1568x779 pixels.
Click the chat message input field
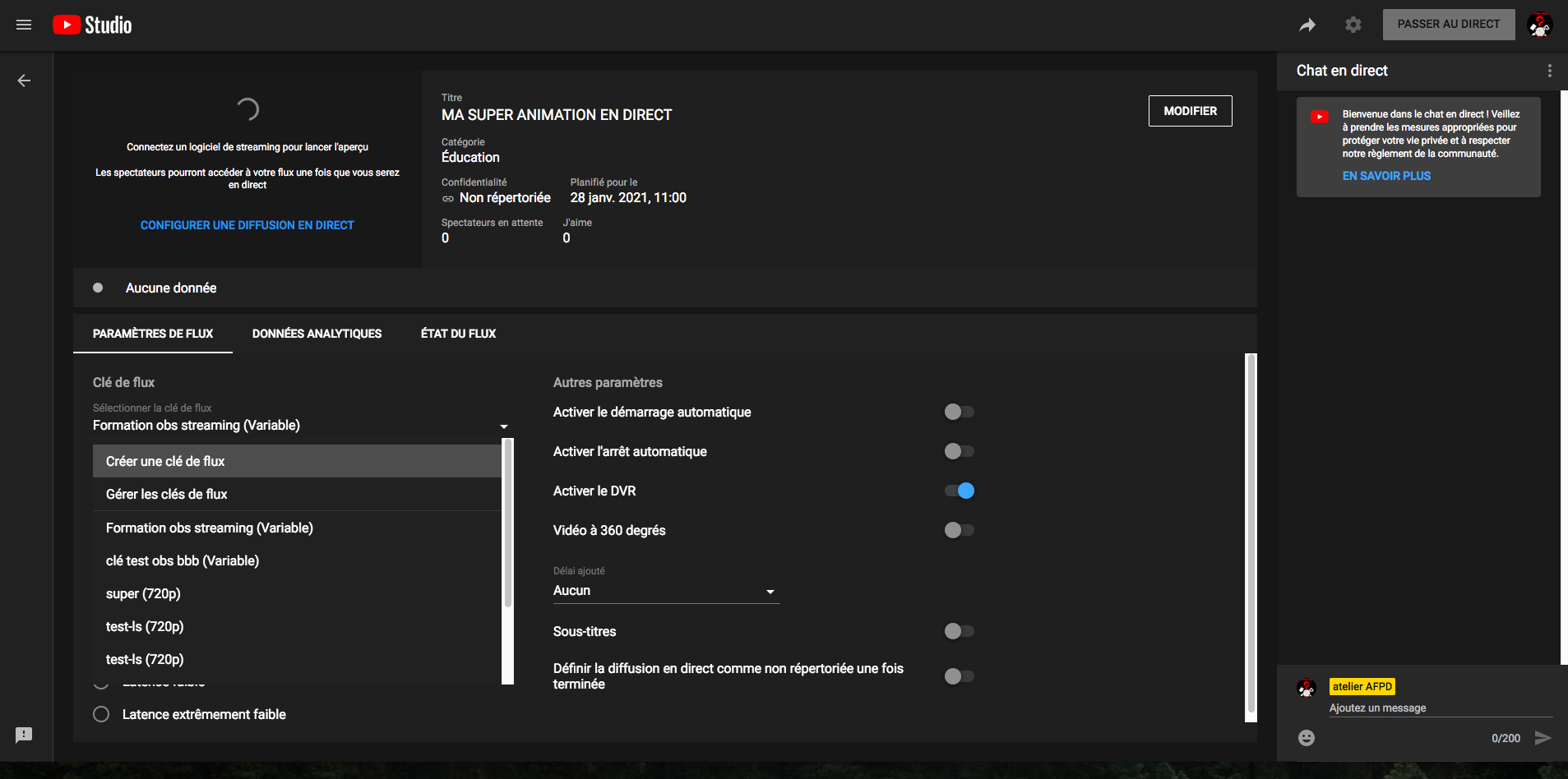point(1439,708)
